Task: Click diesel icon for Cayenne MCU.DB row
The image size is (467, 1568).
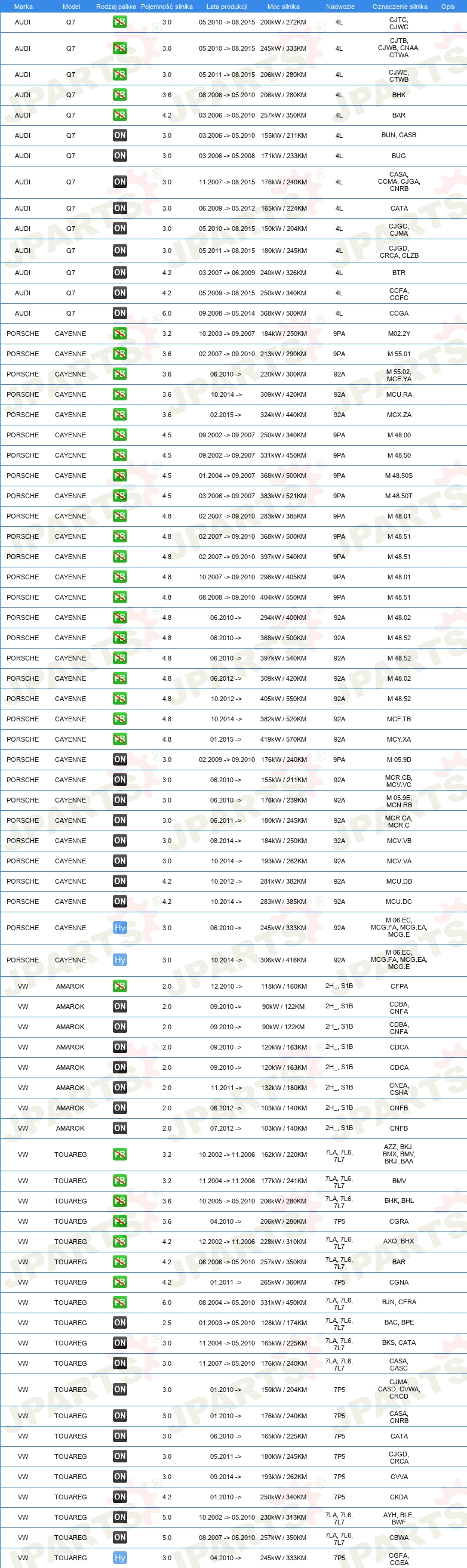Action: pyautogui.click(x=120, y=881)
